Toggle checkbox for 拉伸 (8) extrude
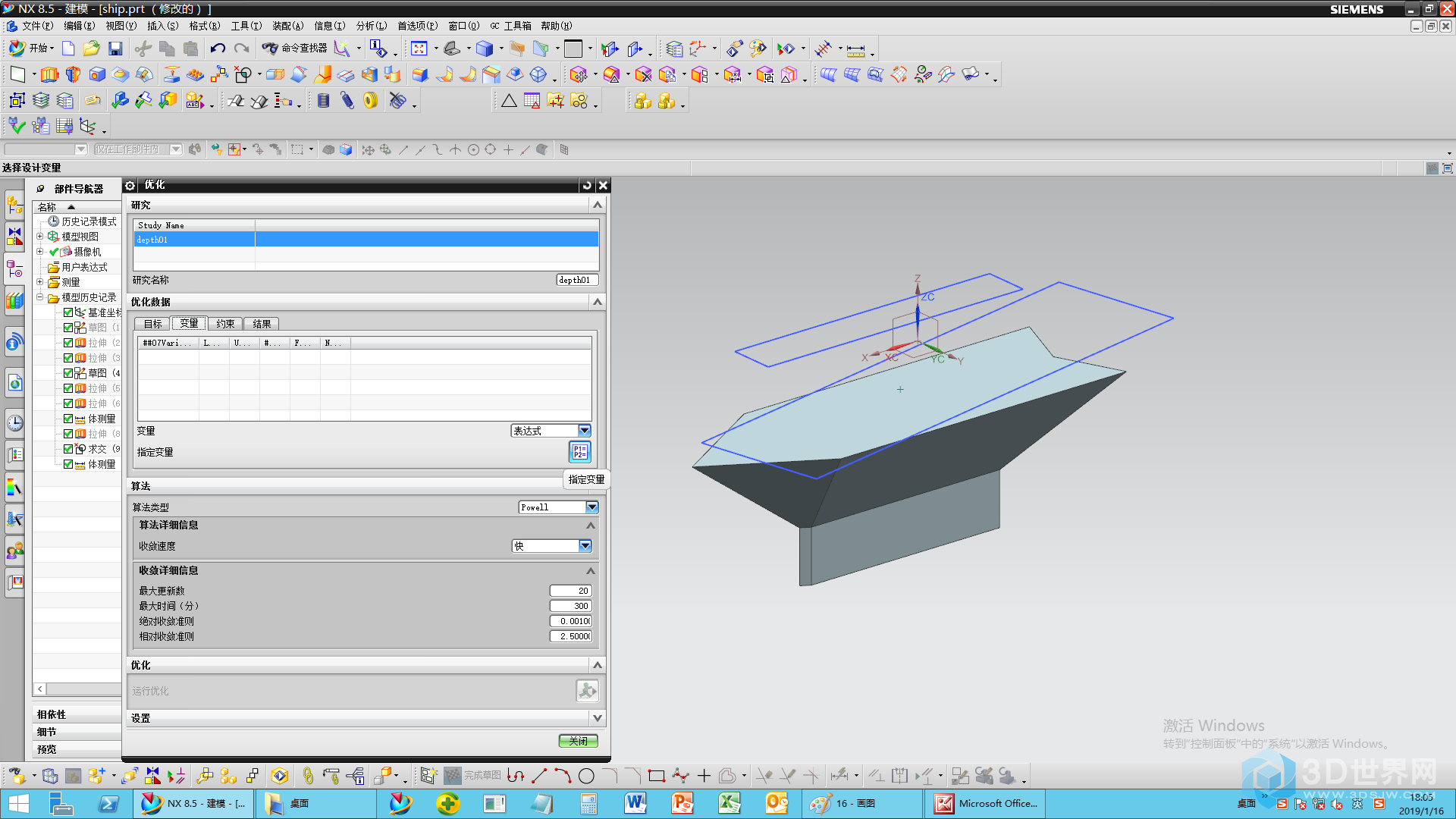 (68, 434)
